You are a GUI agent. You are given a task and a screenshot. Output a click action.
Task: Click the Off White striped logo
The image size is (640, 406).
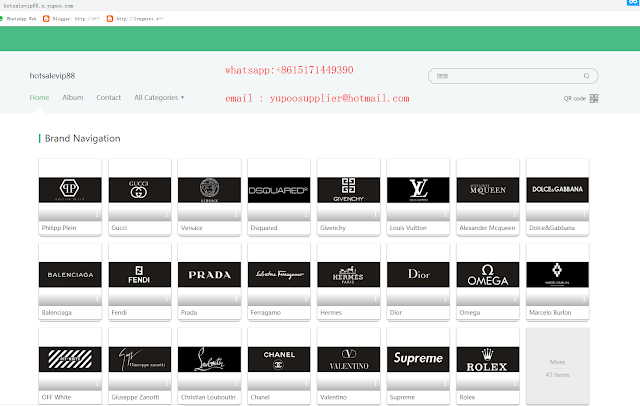[x=70, y=359]
